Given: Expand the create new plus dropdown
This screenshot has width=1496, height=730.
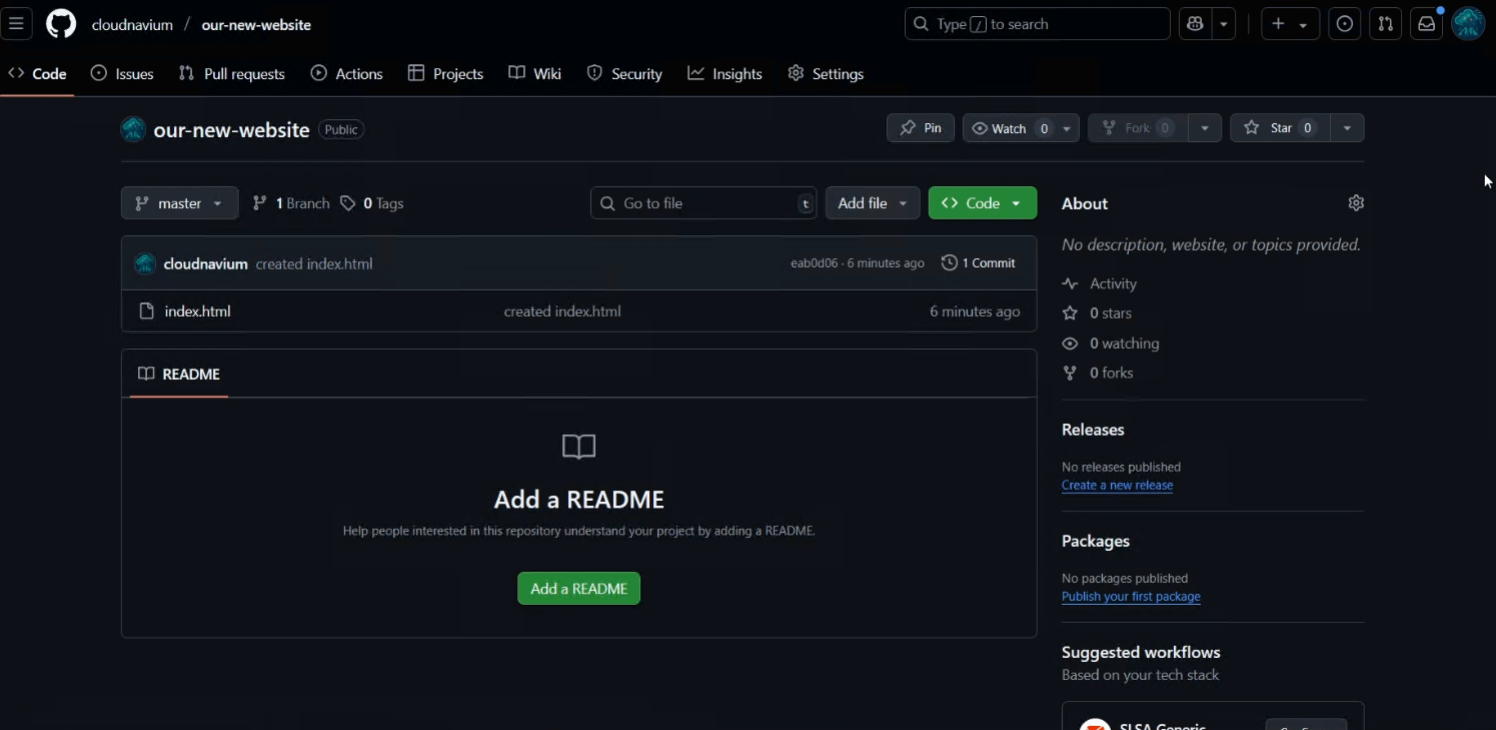Looking at the screenshot, I should 1290,24.
